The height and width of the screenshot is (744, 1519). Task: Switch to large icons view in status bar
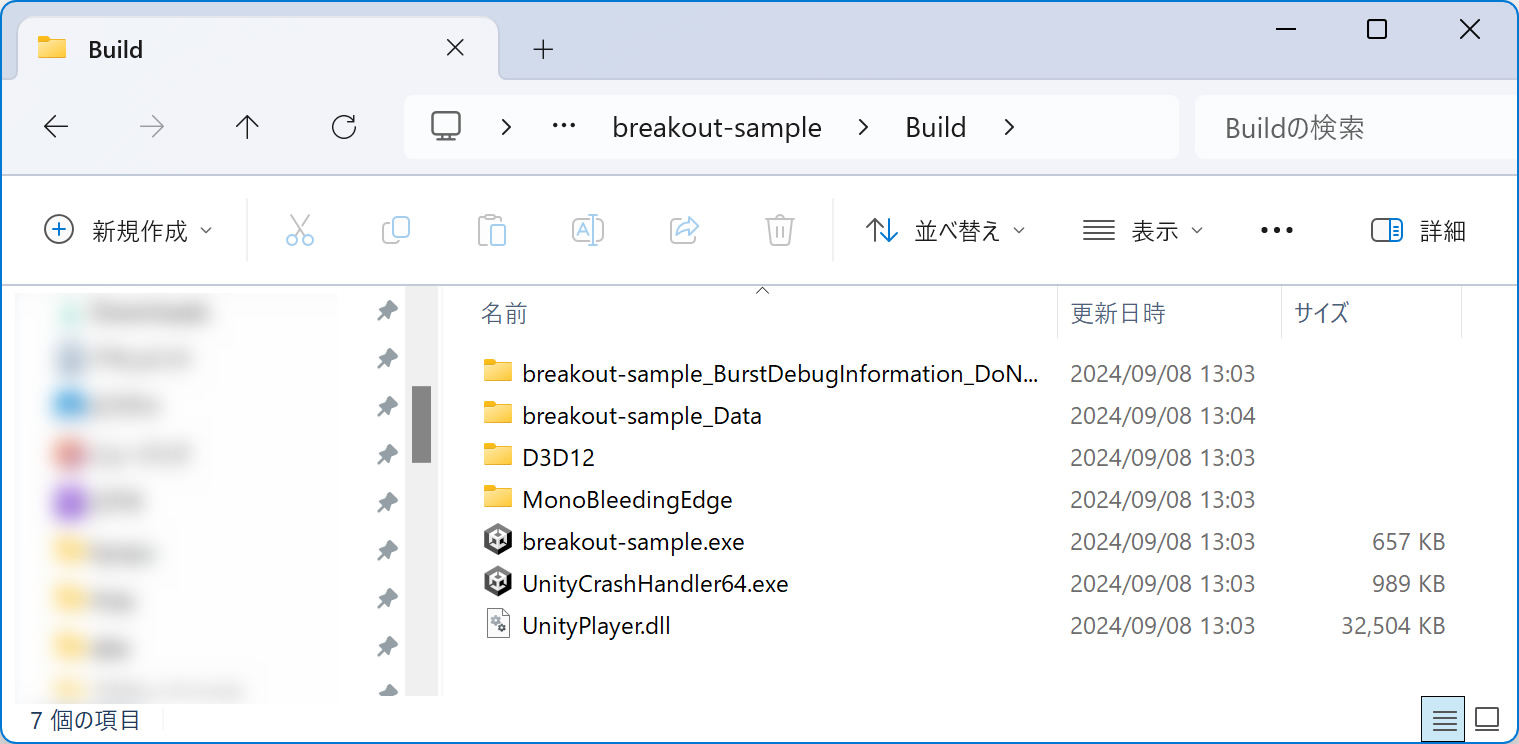1487,719
